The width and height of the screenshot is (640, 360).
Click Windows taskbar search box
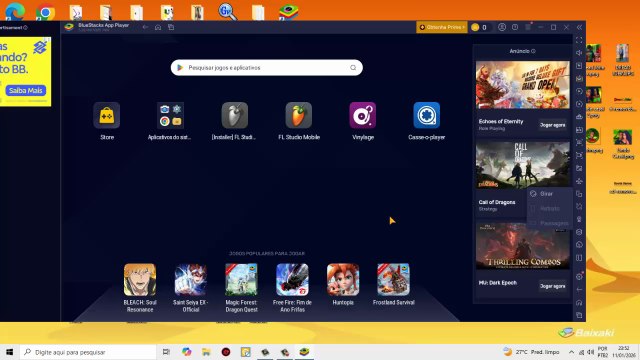tap(88, 352)
